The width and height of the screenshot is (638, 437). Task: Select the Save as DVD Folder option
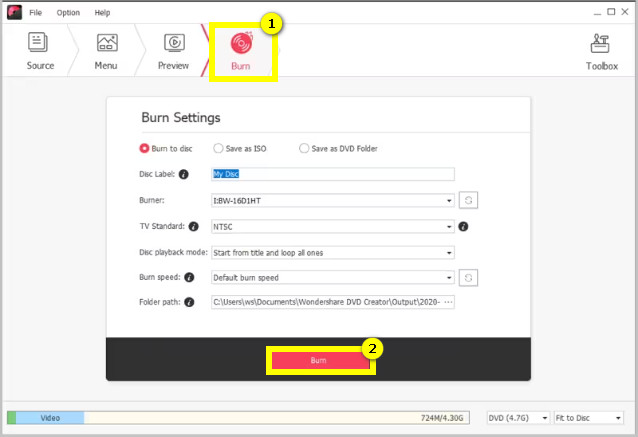[339, 149]
